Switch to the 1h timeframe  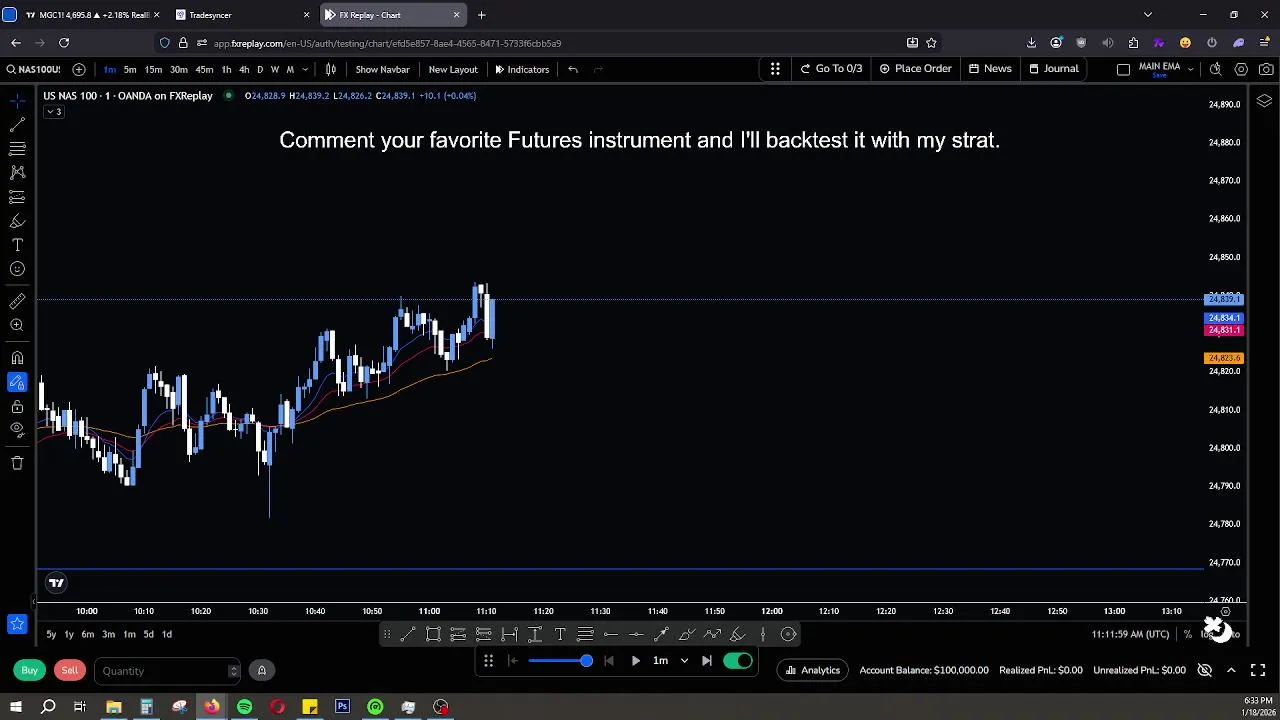pyautogui.click(x=226, y=69)
